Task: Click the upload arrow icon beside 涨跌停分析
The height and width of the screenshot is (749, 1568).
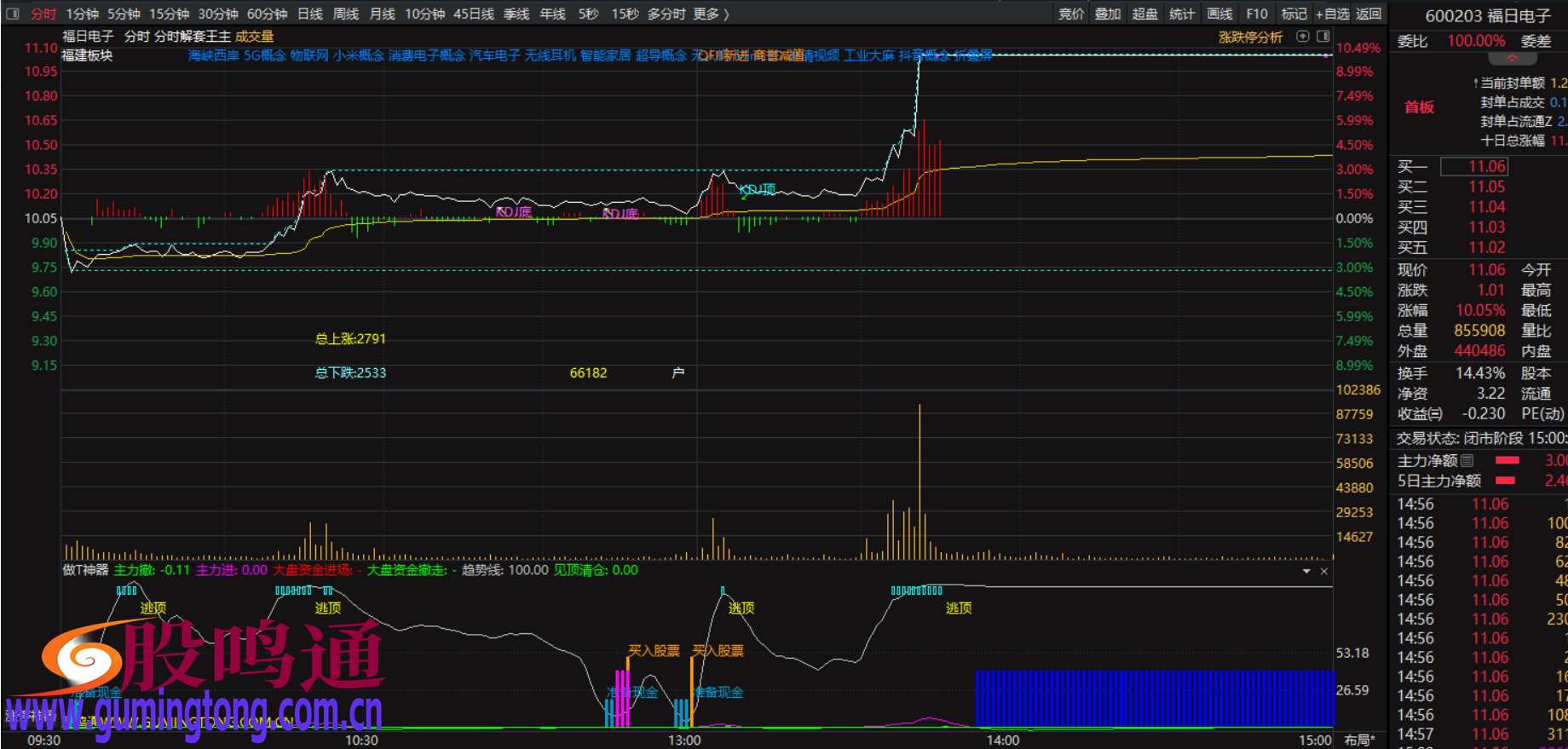Action: point(1302,37)
